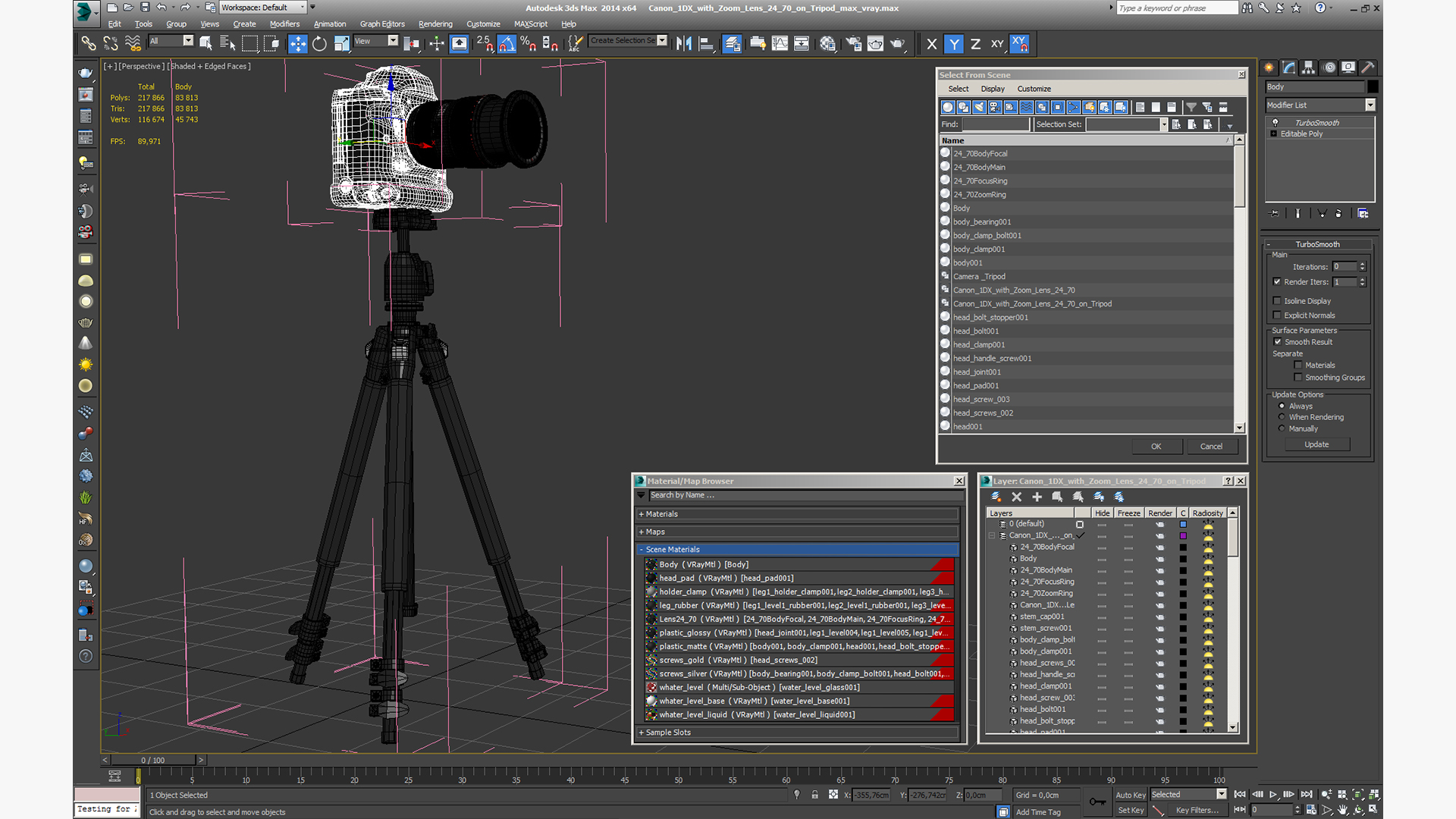Open the MAXScript menu
Screen dimensions: 1456x819
[530, 24]
